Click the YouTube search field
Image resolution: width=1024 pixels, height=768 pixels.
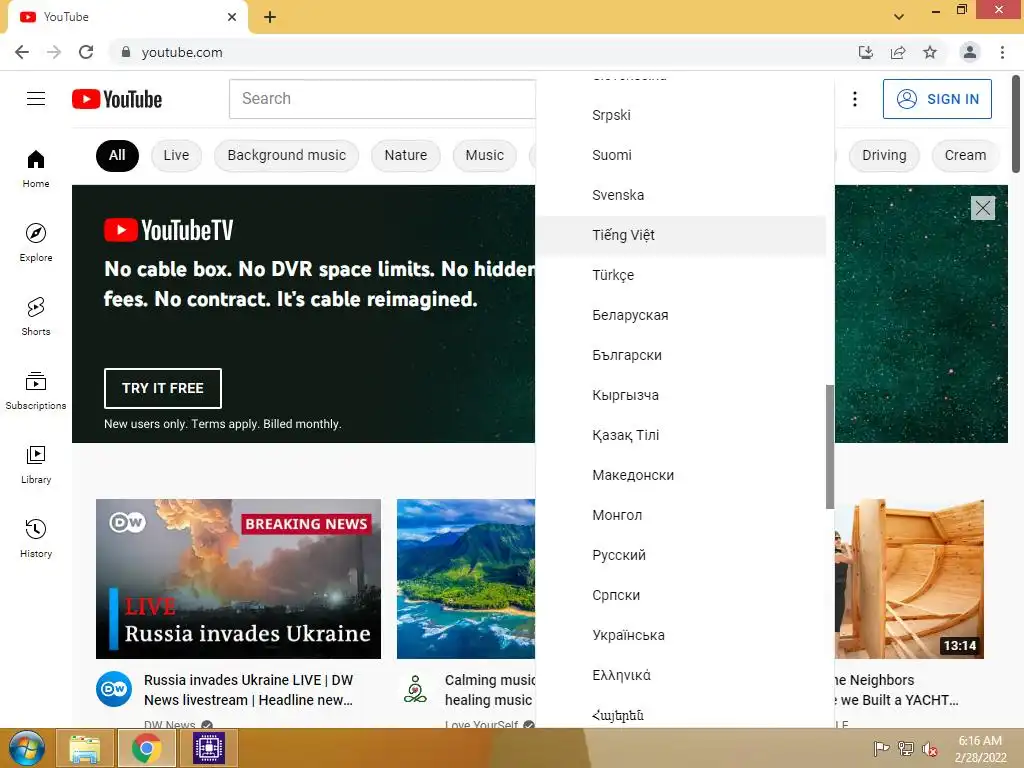pos(382,99)
